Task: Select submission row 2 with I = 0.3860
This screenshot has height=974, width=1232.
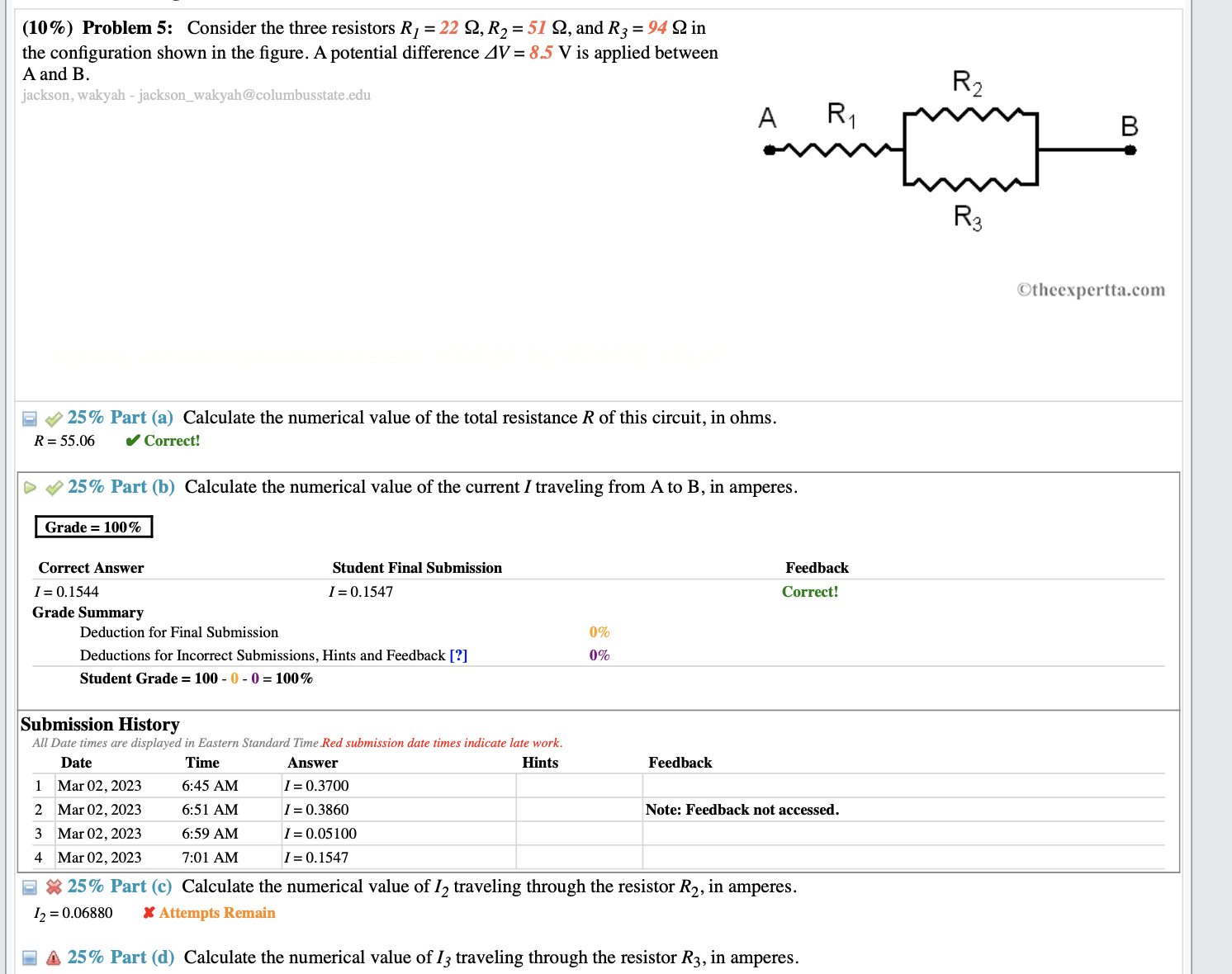Action: tap(316, 810)
